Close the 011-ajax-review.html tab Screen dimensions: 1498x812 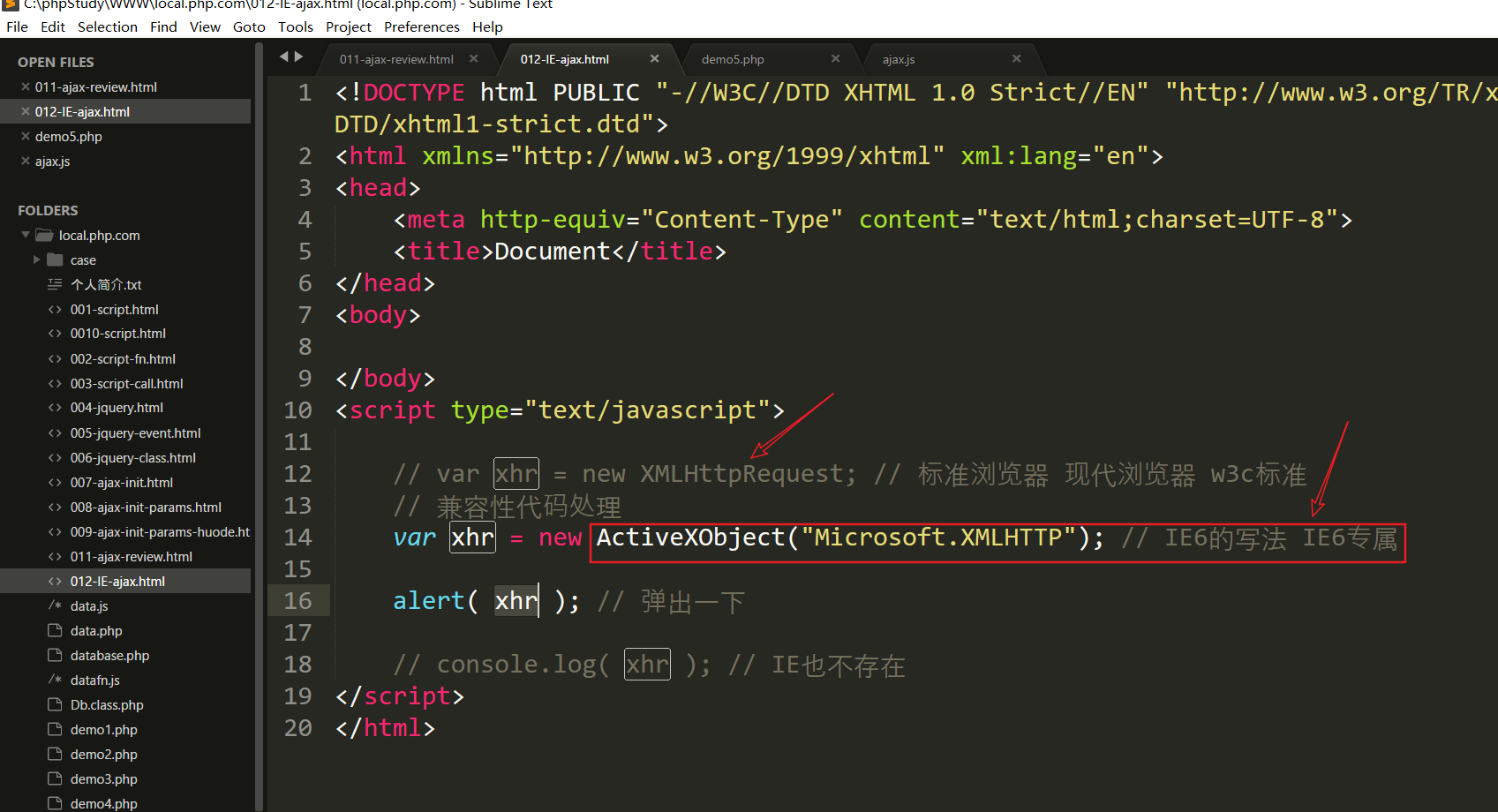tap(474, 59)
